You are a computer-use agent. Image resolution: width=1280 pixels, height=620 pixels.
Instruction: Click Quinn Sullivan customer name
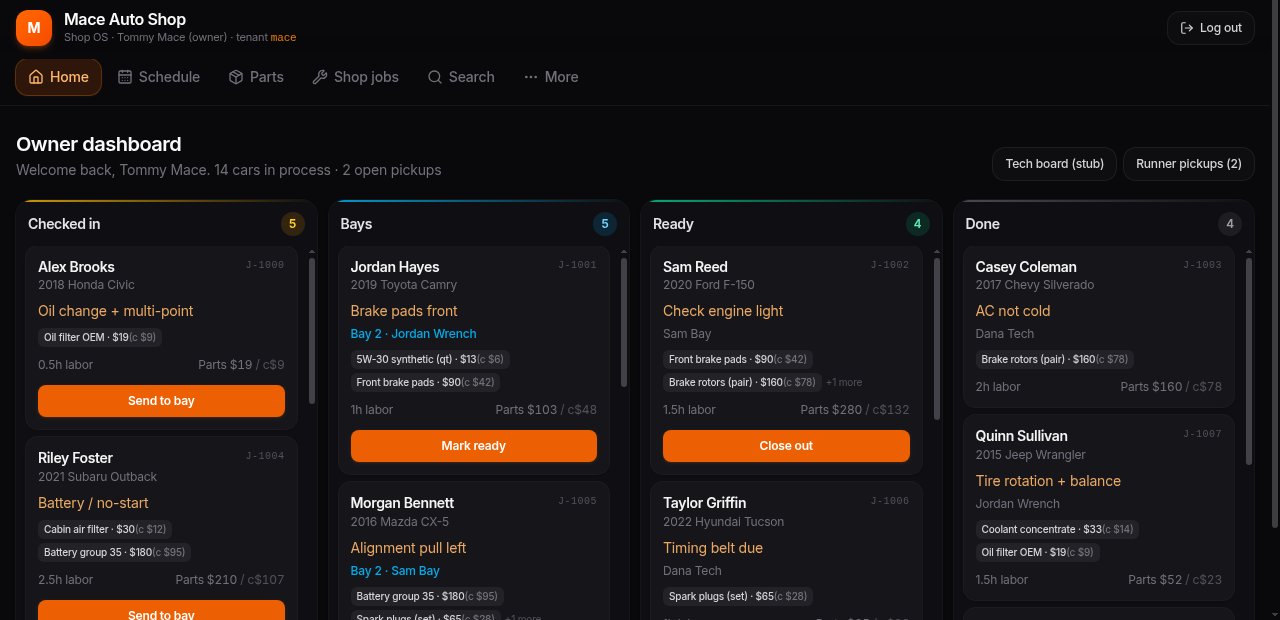1022,436
